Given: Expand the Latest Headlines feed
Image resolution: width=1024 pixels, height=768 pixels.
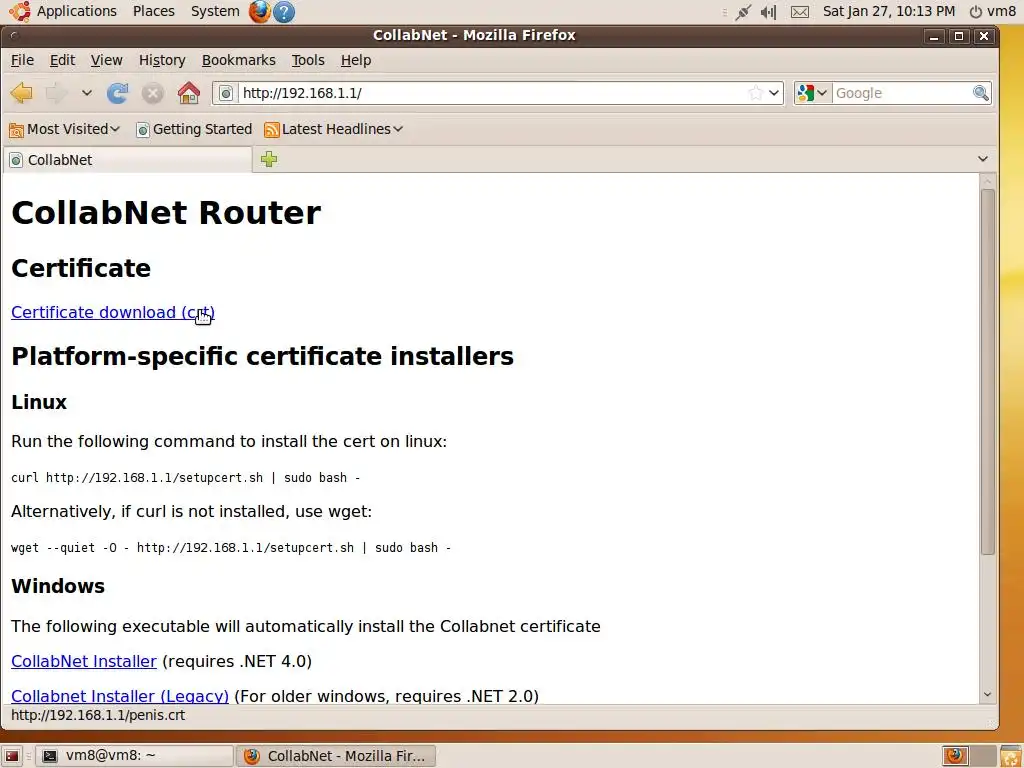Looking at the screenshot, I should click(x=334, y=129).
